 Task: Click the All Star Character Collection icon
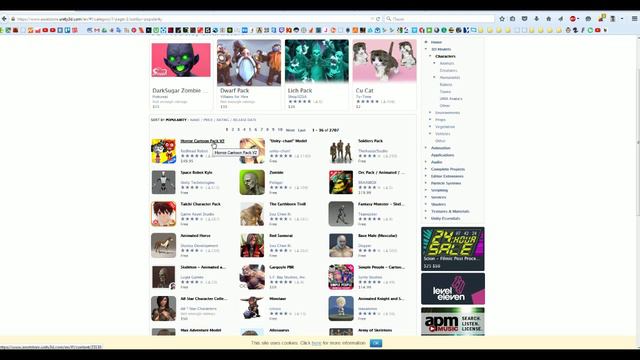(164, 309)
